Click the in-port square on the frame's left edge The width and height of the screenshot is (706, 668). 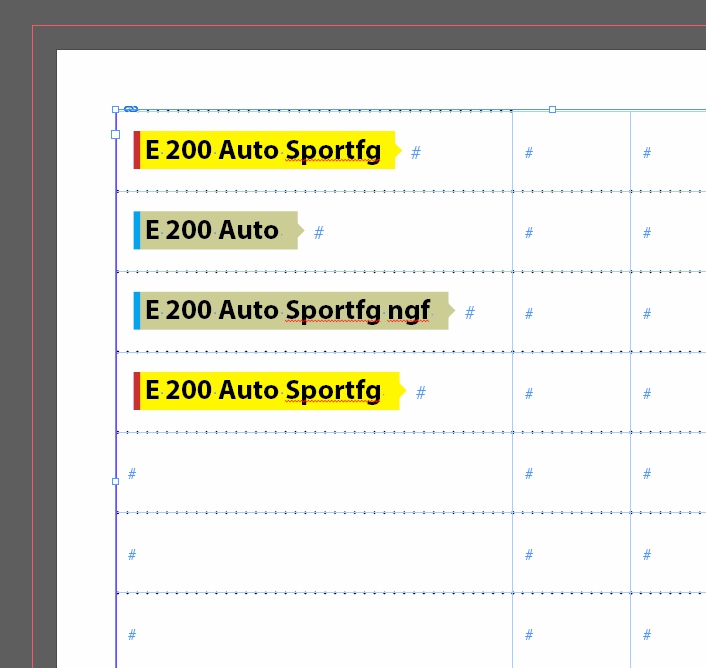pyautogui.click(x=115, y=135)
